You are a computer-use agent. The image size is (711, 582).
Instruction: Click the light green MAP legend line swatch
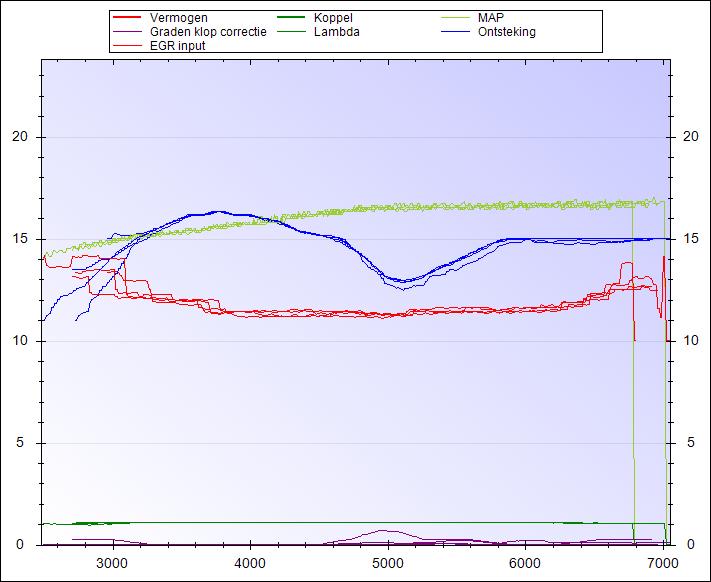[456, 18]
